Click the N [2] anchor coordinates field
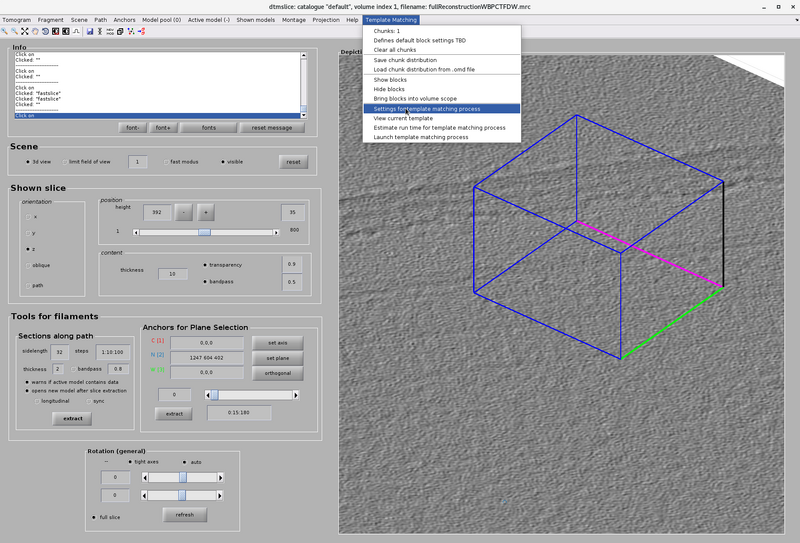800x543 pixels. click(207, 358)
